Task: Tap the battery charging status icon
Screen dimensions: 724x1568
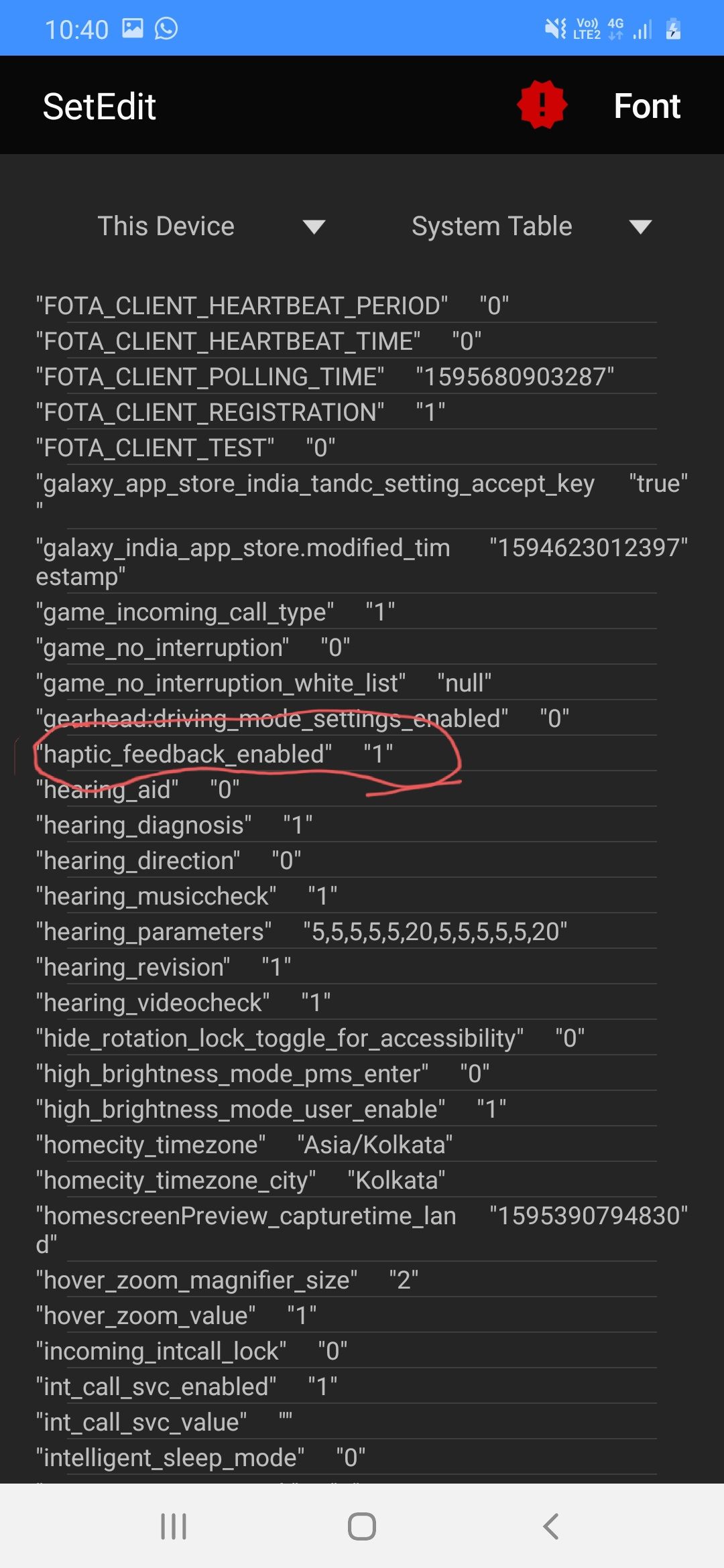Action: click(673, 29)
